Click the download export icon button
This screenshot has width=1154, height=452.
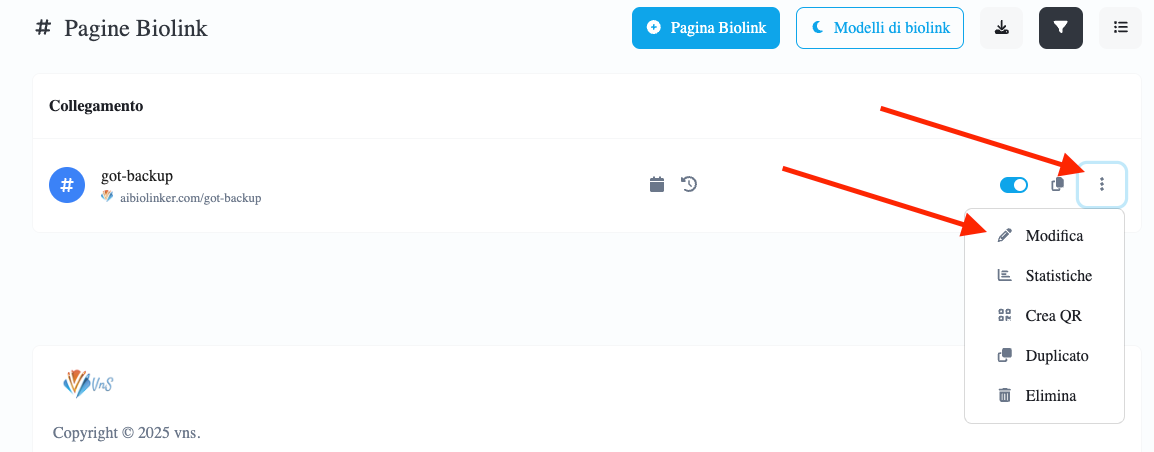point(1001,28)
